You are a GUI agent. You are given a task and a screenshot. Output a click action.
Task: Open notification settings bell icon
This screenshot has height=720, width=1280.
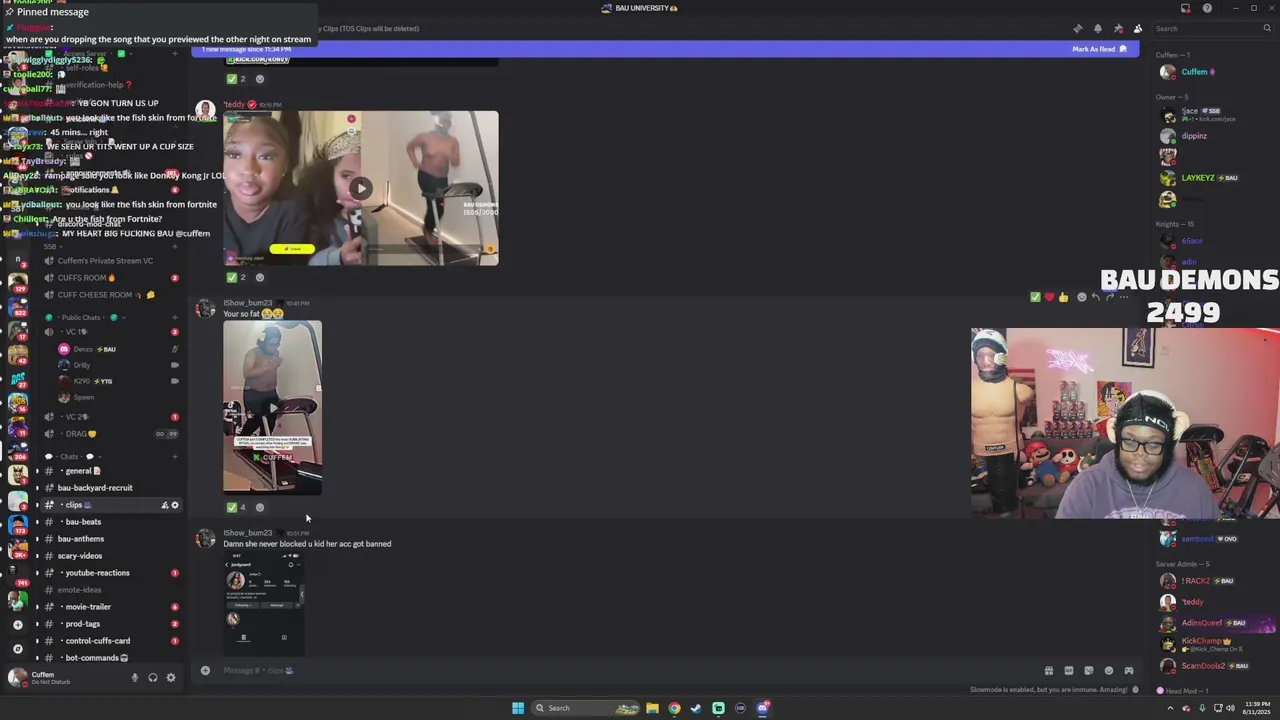[x=1097, y=28]
